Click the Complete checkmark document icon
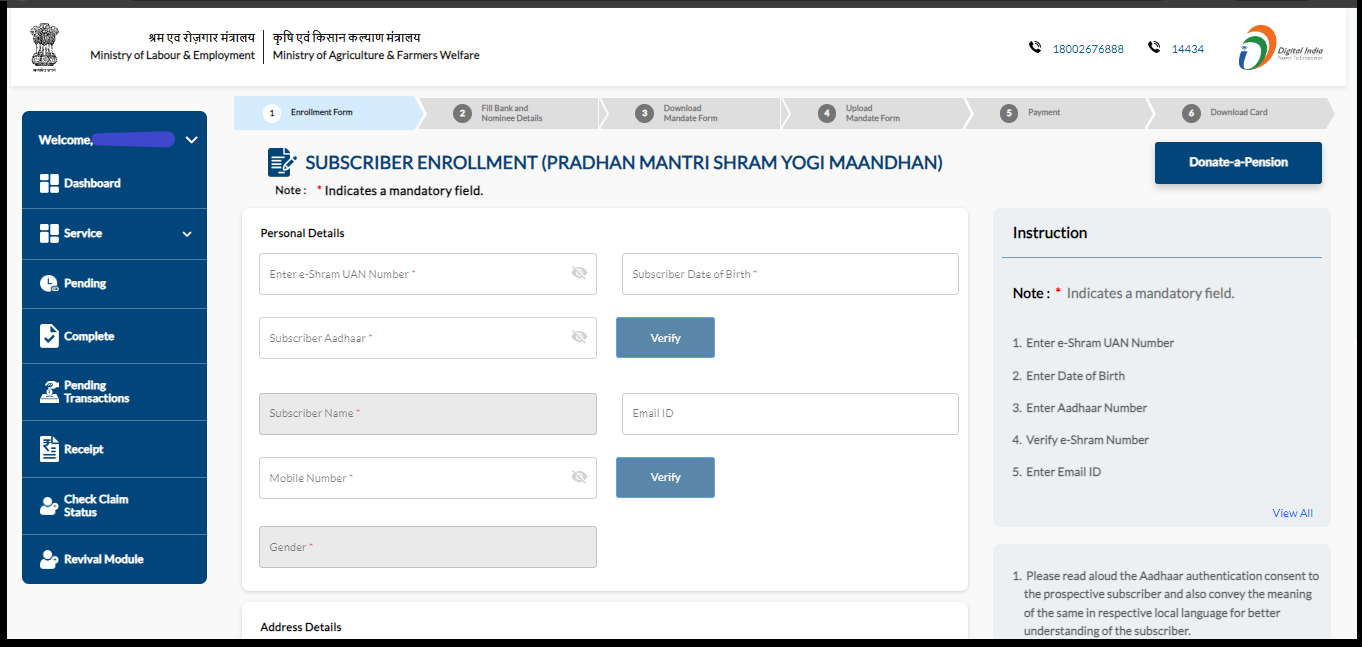Screen dimensions: 1362x647 point(49,336)
